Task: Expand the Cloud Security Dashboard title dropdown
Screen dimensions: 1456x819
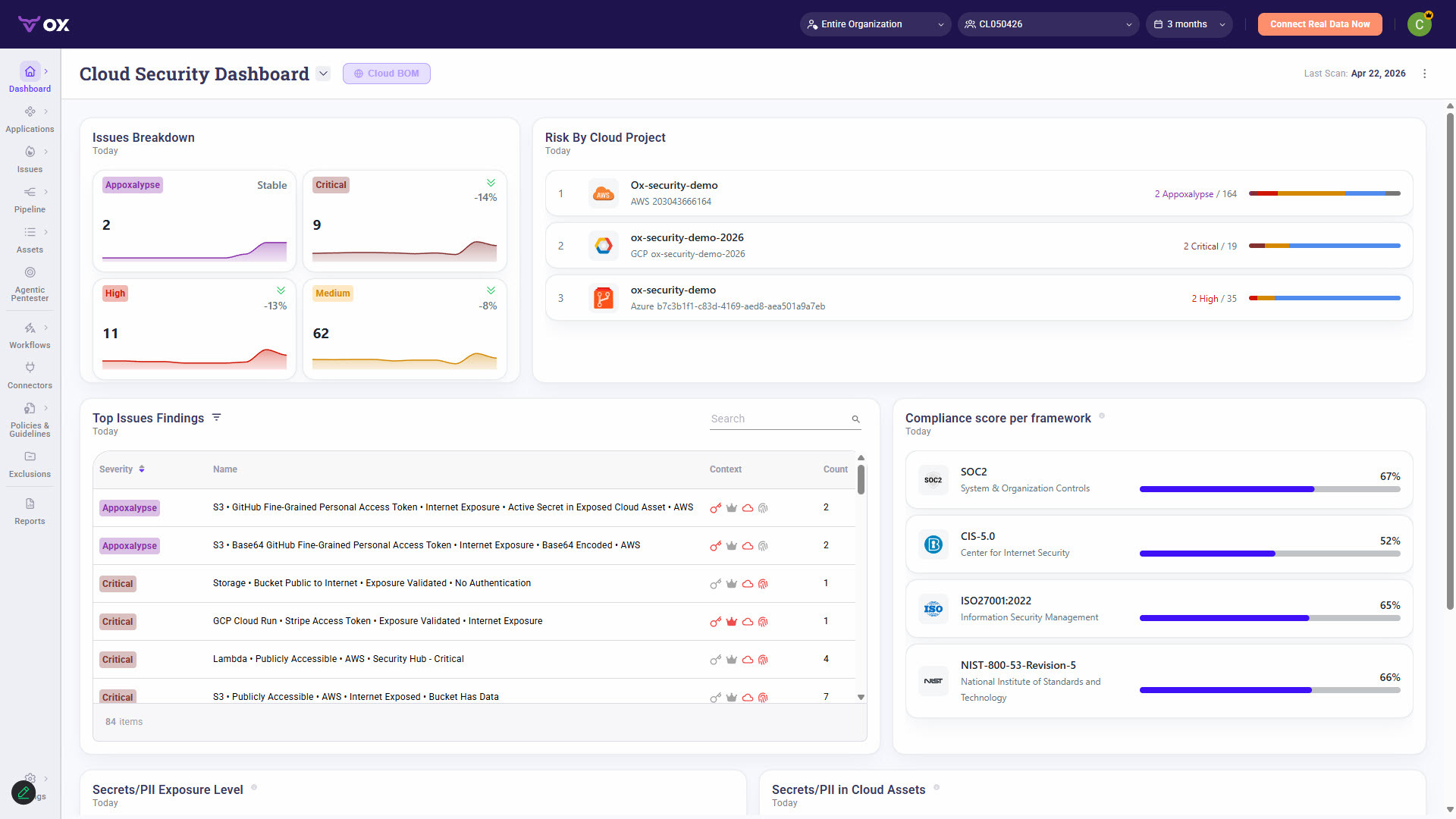Action: pyautogui.click(x=324, y=74)
